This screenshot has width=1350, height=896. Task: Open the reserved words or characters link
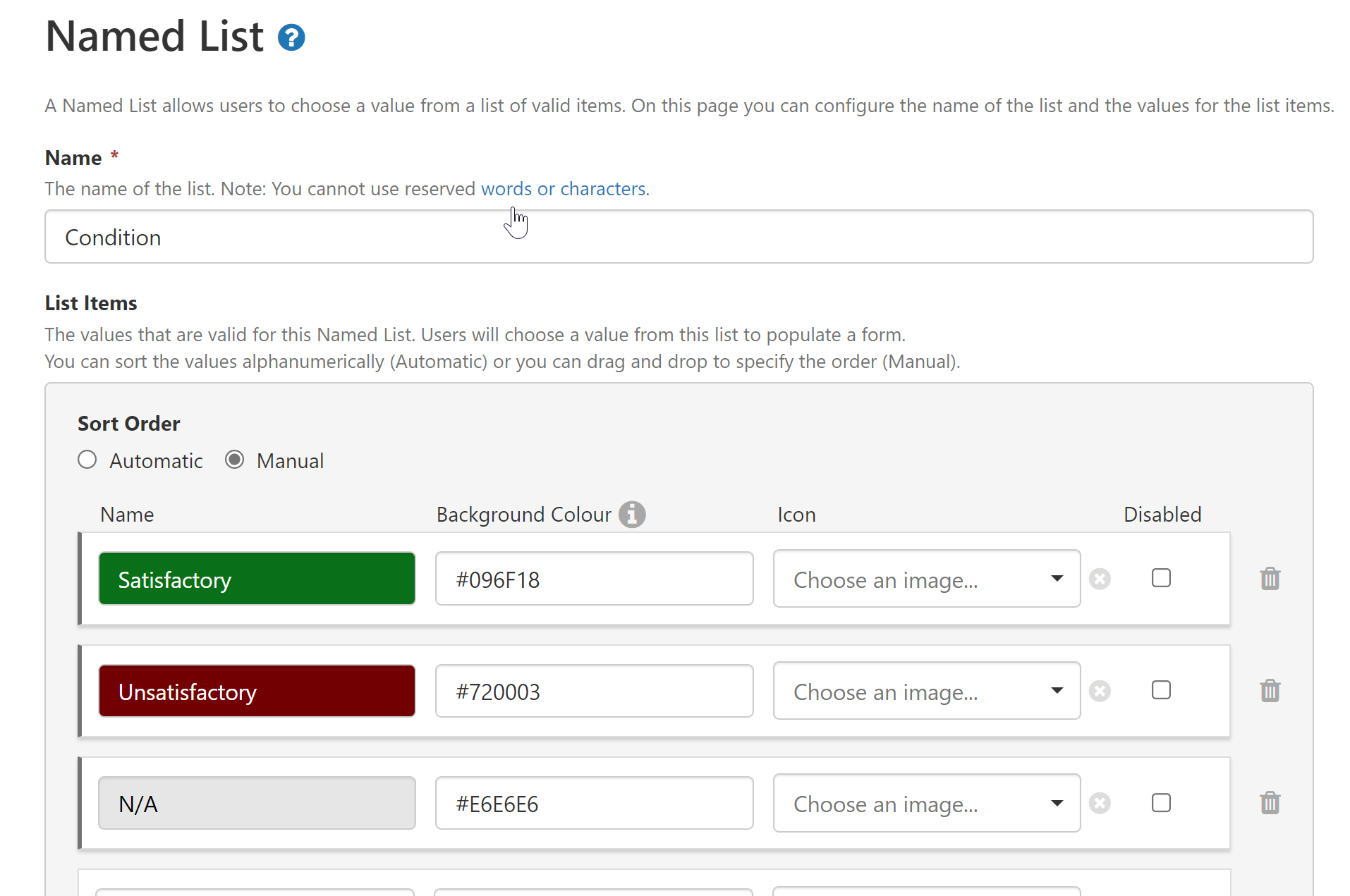click(564, 189)
